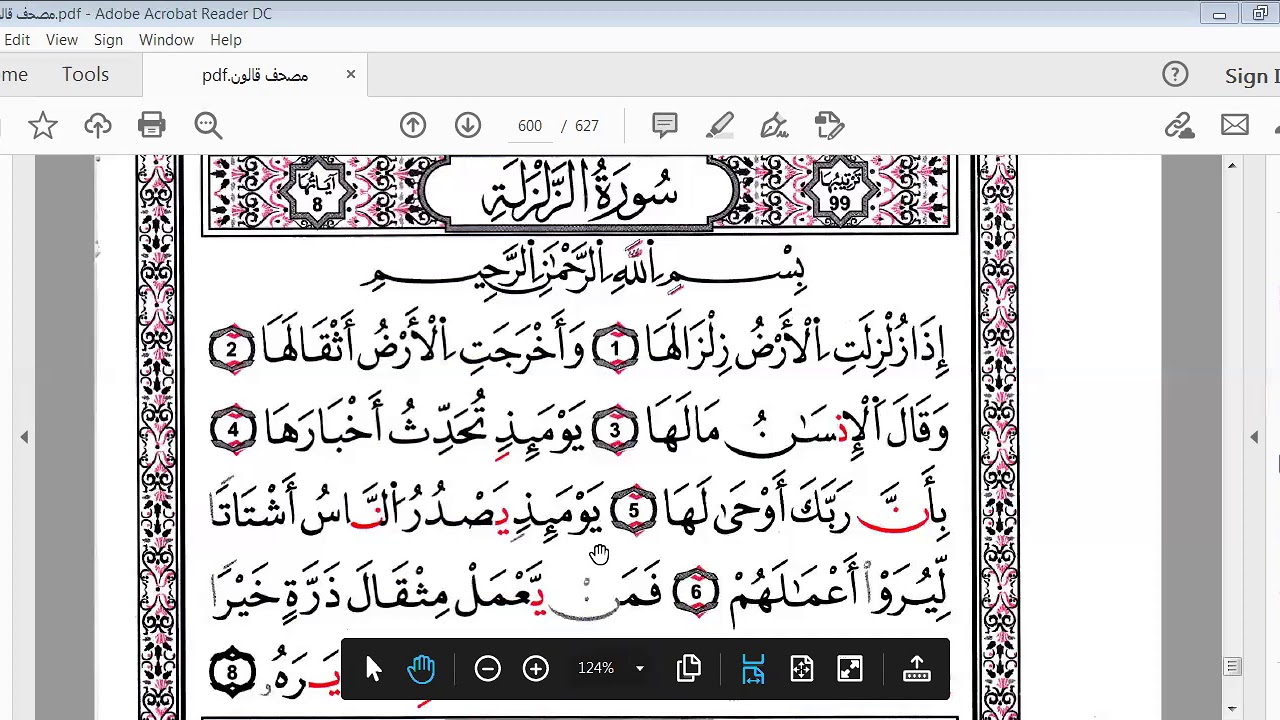Bookmark the file with the star icon
This screenshot has height=720, width=1280.
point(42,126)
